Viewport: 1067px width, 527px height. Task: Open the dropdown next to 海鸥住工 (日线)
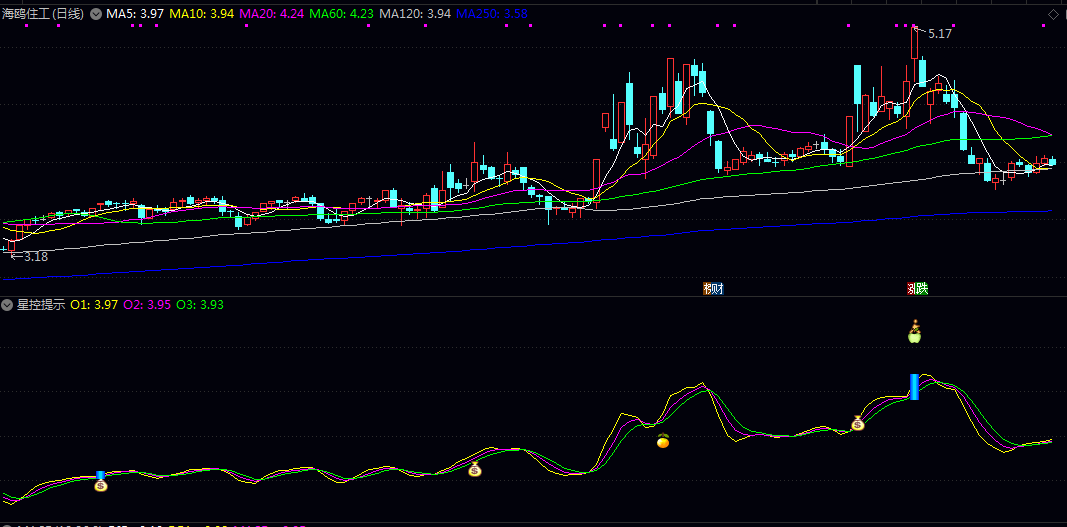coord(95,14)
